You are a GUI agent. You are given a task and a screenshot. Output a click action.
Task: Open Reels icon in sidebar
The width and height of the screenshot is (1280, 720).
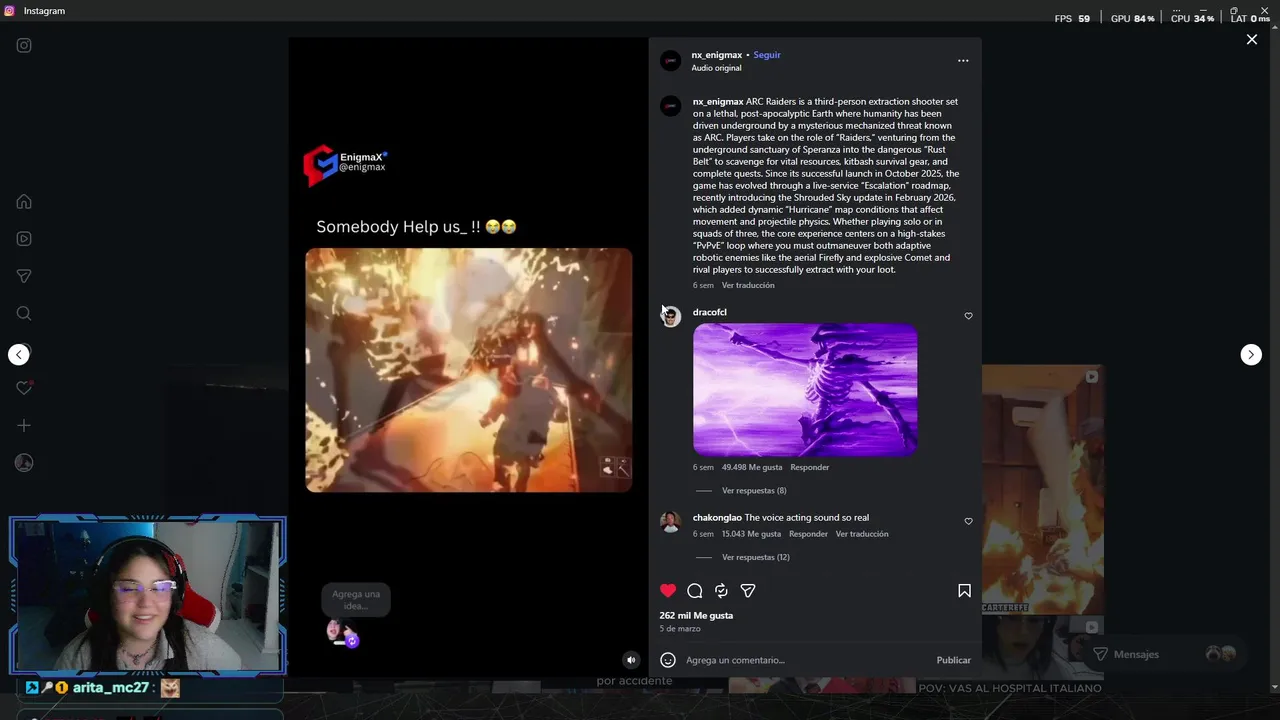[24, 239]
